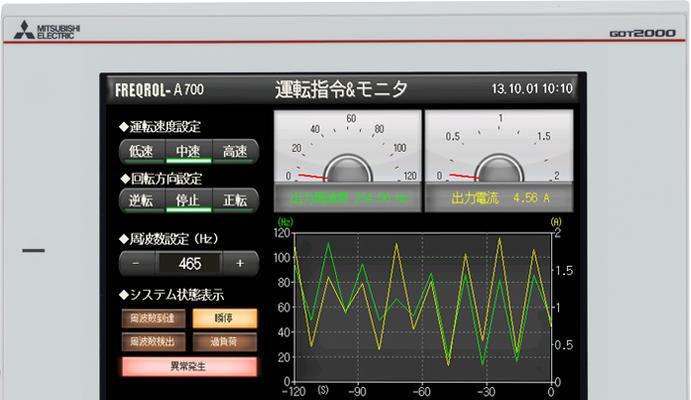Tap the (Hz) axis unit label on graph
This screenshot has height=400, width=691.
tap(286, 222)
